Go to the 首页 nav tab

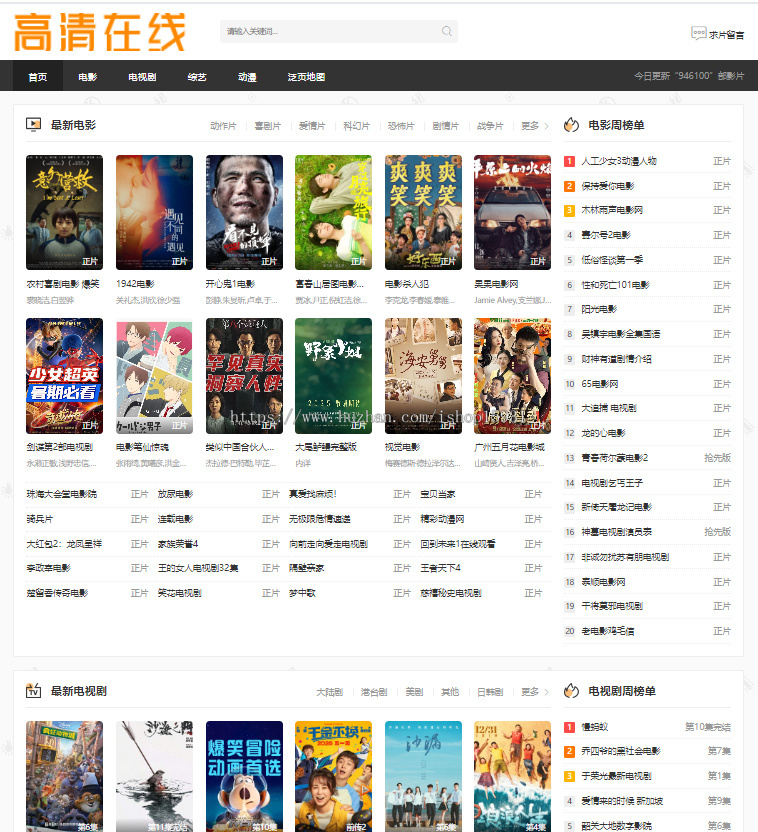(38, 77)
